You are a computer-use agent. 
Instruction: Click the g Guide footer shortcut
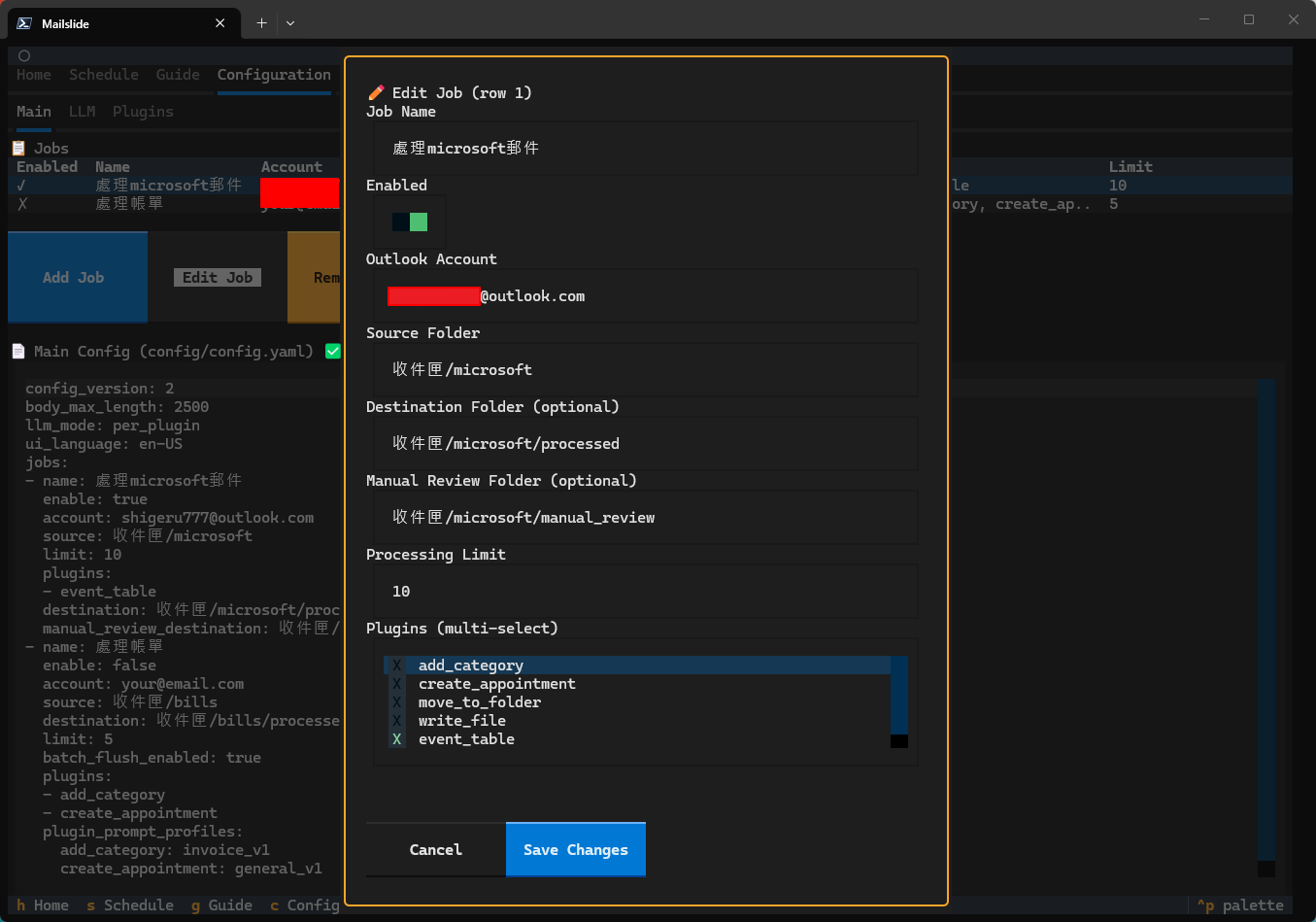pos(221,905)
